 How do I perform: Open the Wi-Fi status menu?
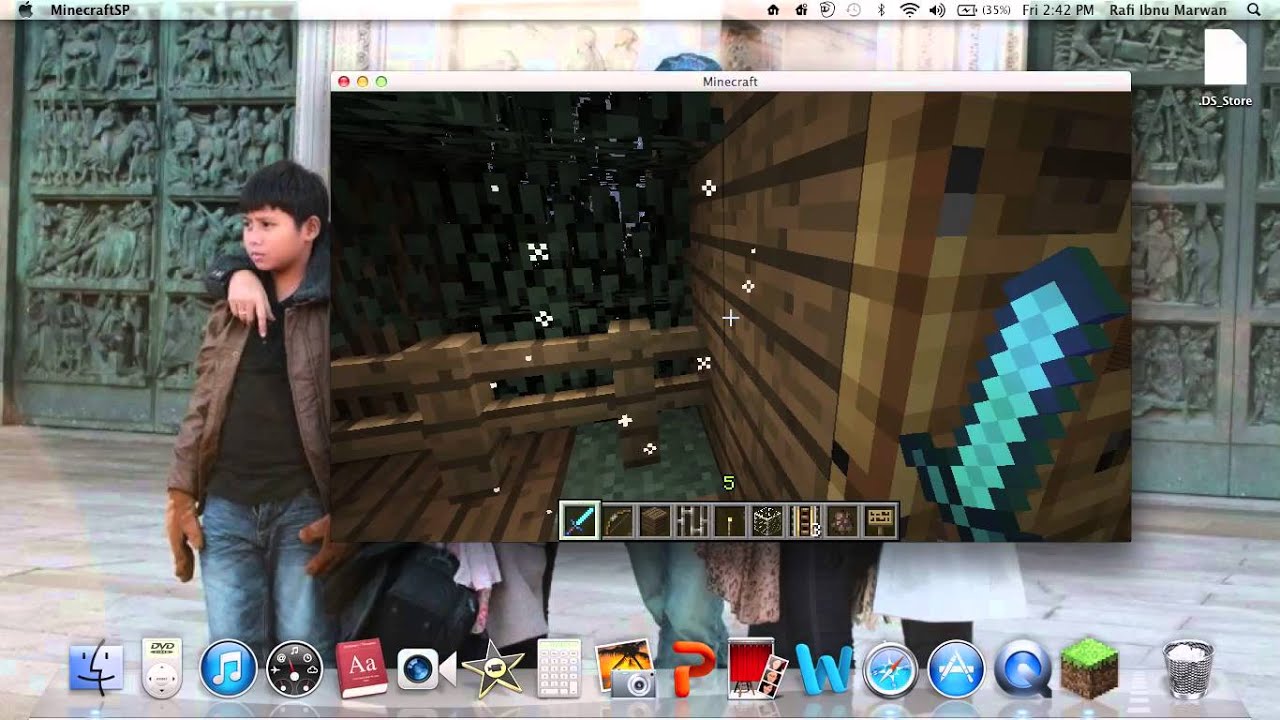pyautogui.click(x=909, y=10)
